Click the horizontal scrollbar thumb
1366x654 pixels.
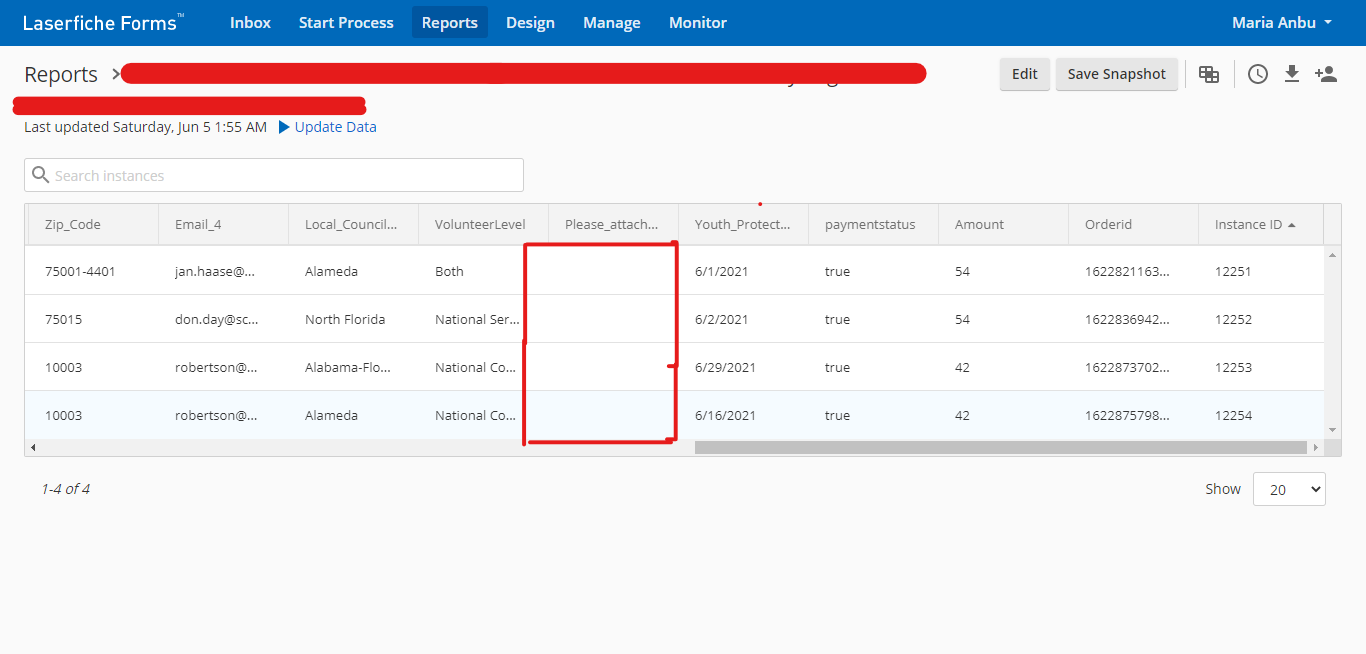pyautogui.click(x=1000, y=447)
